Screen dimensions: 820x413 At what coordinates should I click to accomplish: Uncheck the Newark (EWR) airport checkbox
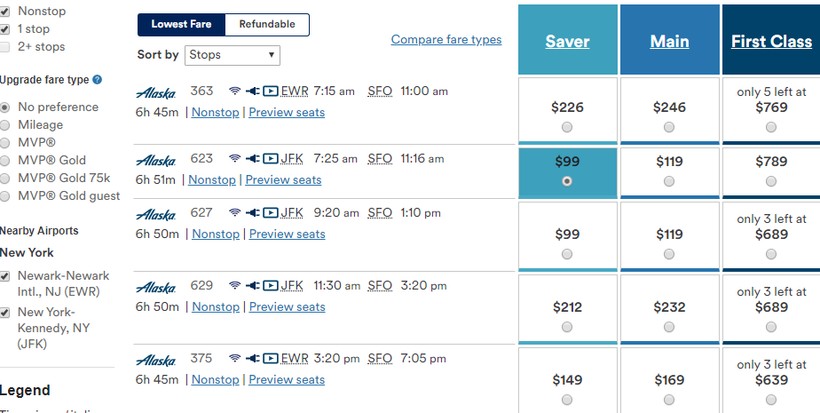6,276
